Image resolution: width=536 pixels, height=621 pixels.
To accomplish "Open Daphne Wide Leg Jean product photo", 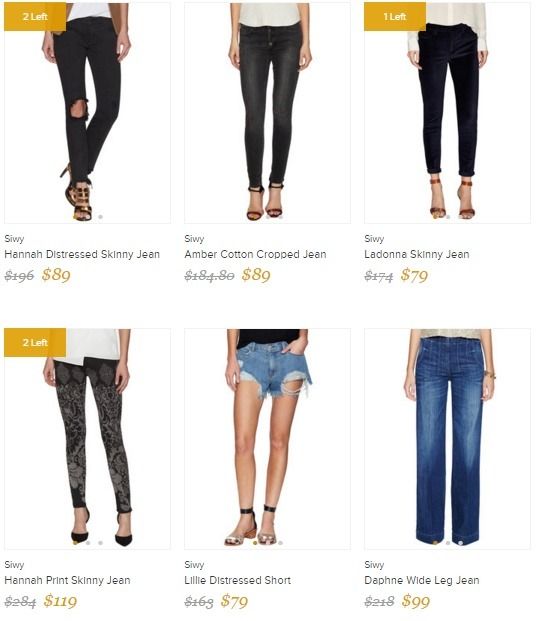I will pos(447,439).
